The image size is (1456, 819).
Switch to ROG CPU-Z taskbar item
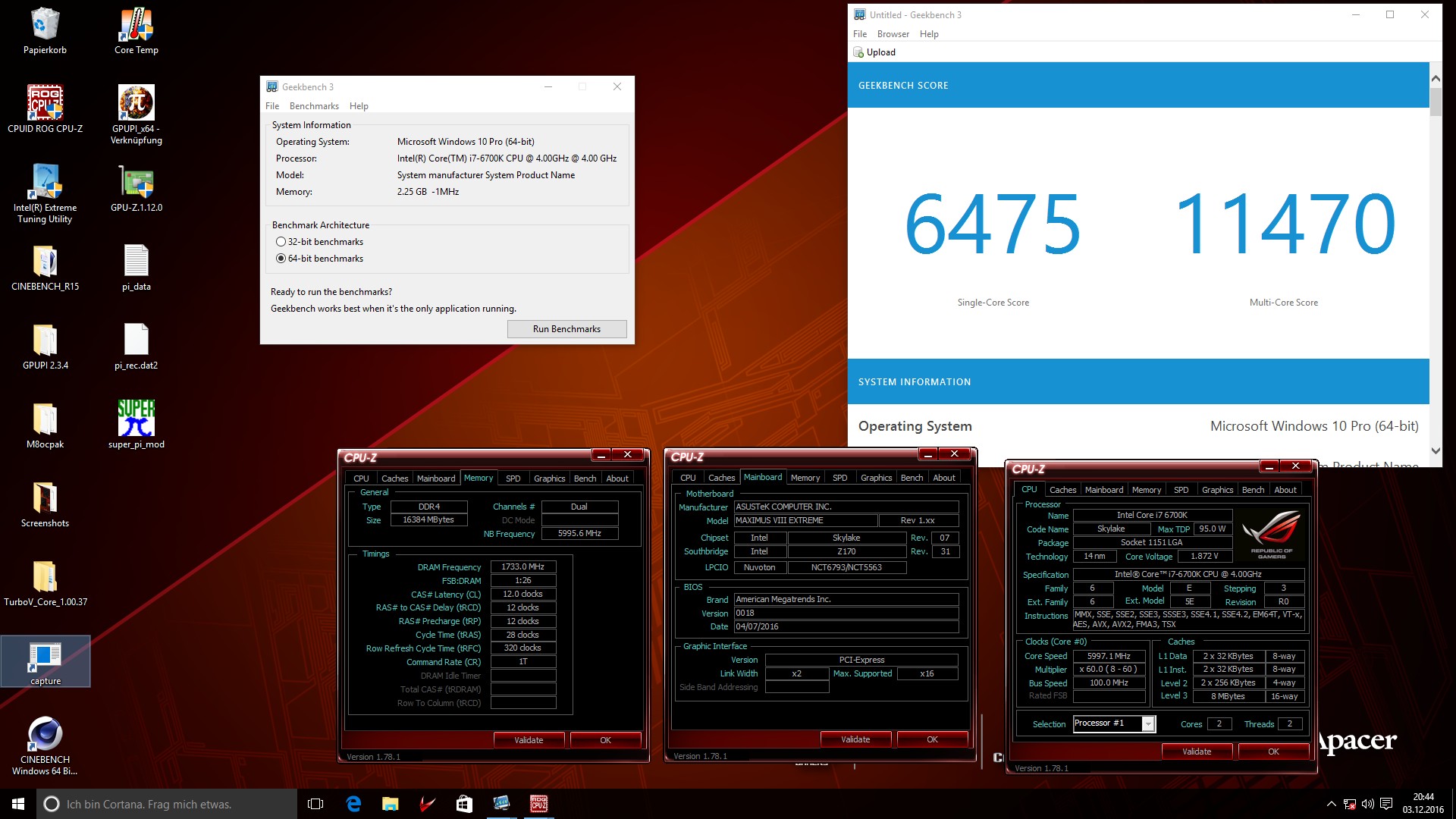click(538, 804)
